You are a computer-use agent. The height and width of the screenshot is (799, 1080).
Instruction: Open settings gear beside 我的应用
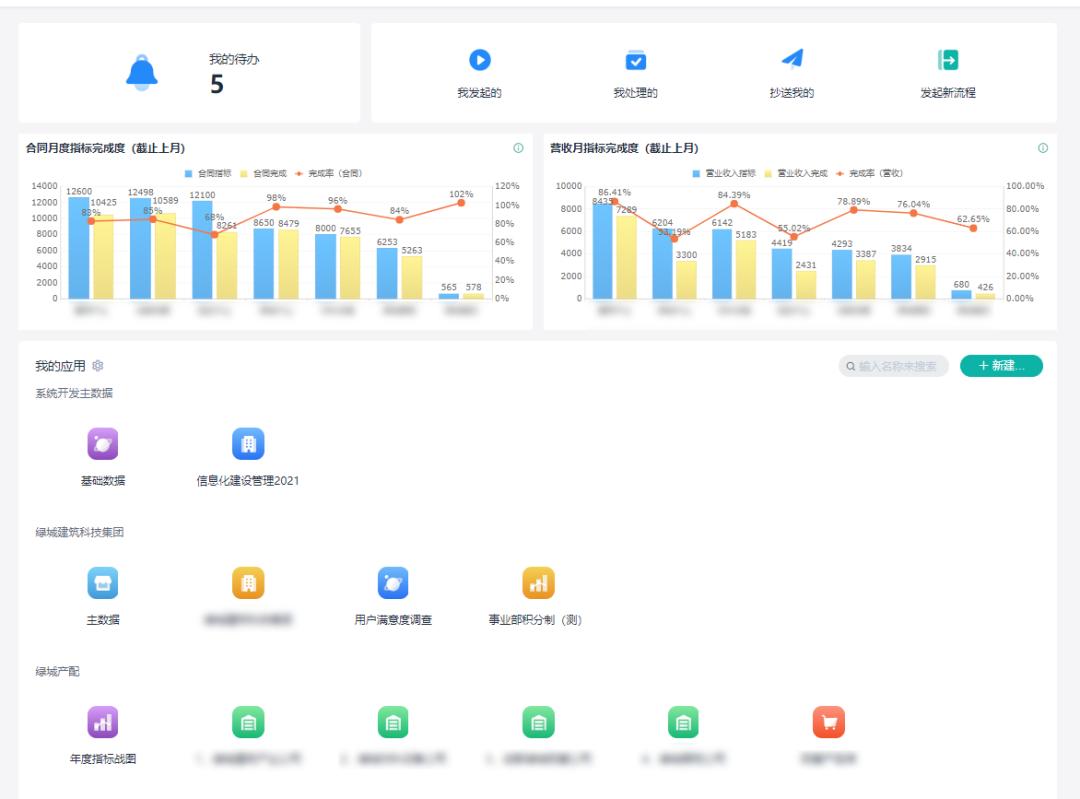(x=98, y=366)
